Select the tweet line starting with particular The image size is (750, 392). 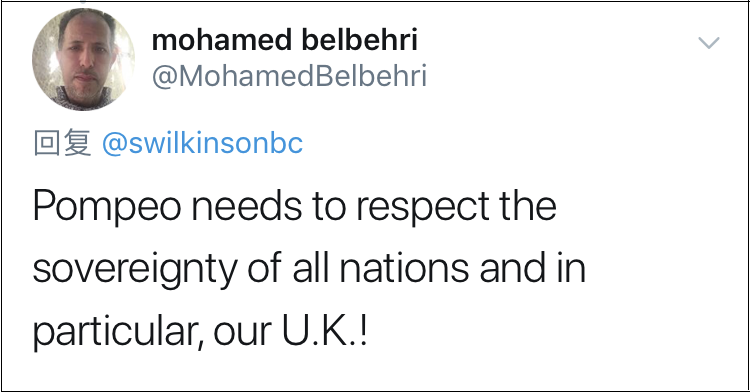pyautogui.click(x=200, y=332)
